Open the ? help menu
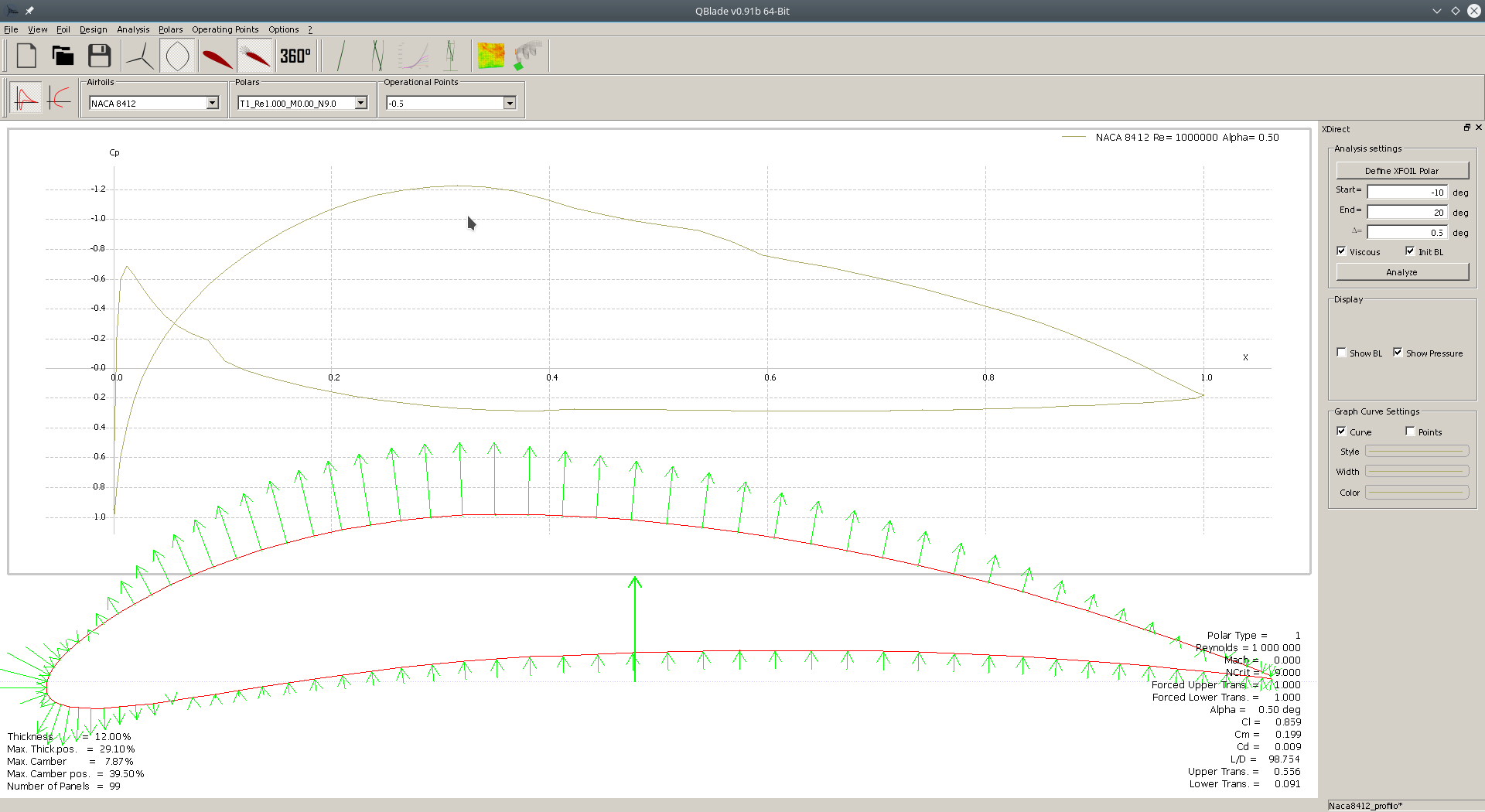The height and width of the screenshot is (812, 1485). click(x=310, y=29)
